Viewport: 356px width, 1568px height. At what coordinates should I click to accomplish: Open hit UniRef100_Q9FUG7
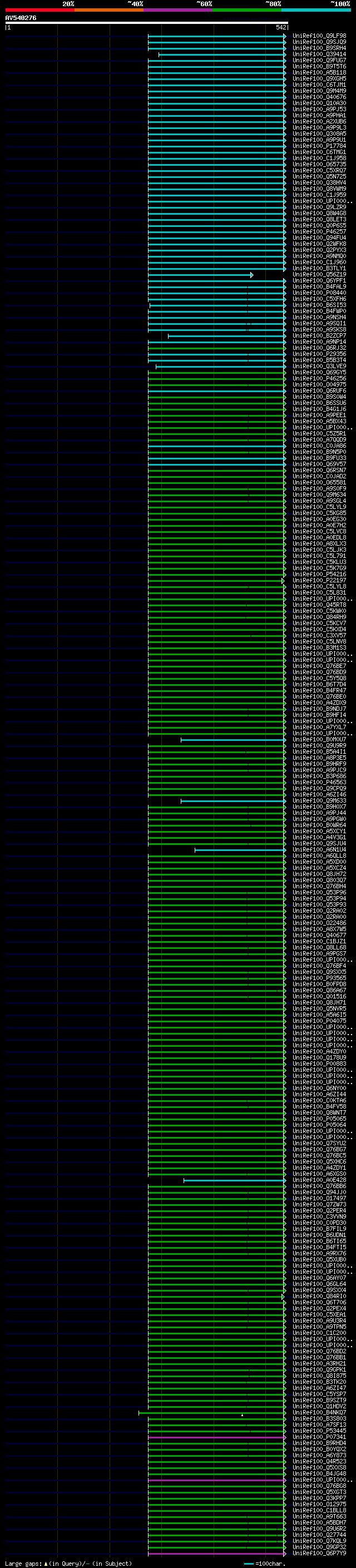[319, 60]
